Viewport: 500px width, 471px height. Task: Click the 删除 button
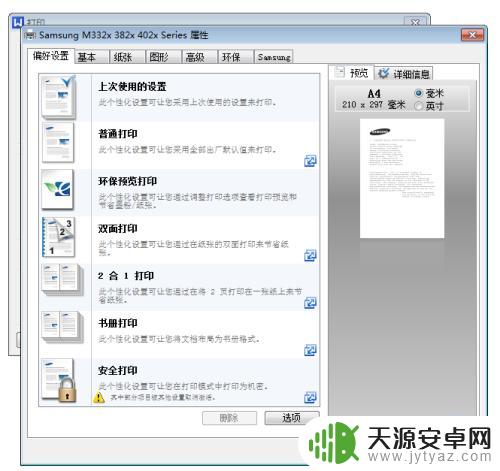229,418
